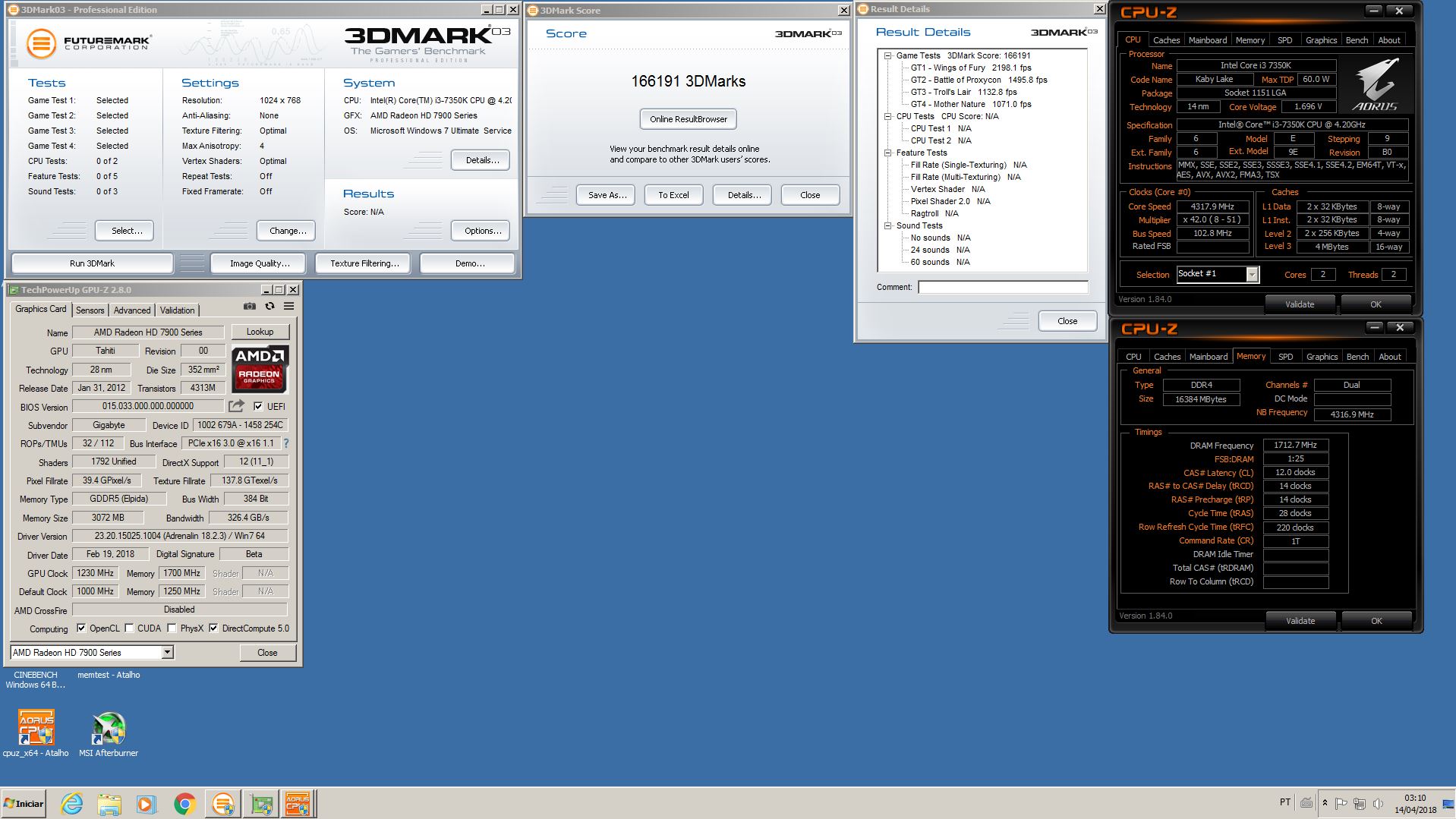
Task: Open Image Quality in 3DMark03
Action: coord(260,263)
